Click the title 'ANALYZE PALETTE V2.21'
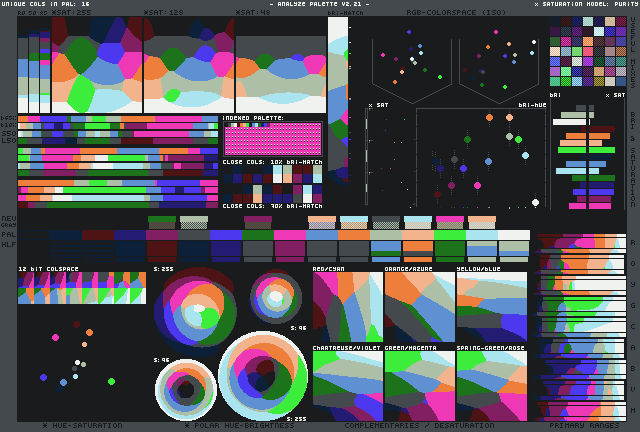 (x=320, y=4)
